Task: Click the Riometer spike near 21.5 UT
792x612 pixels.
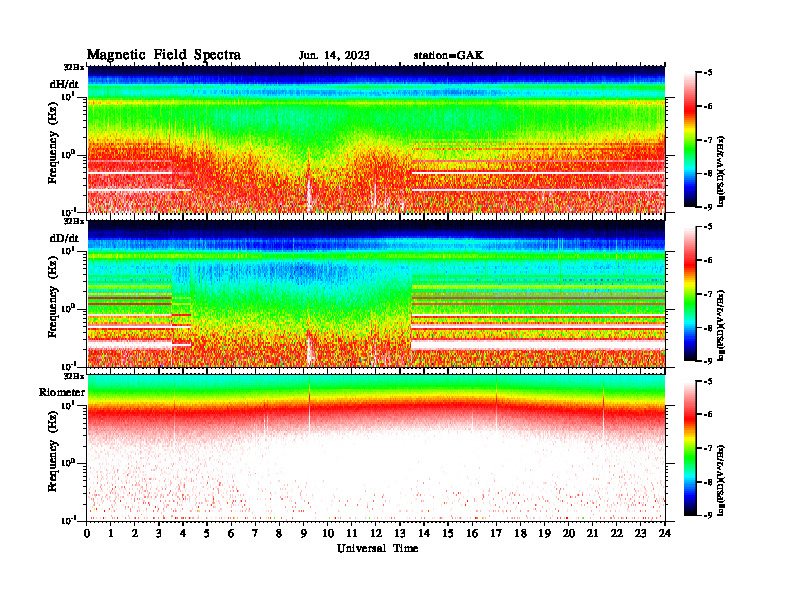Action: (603, 410)
